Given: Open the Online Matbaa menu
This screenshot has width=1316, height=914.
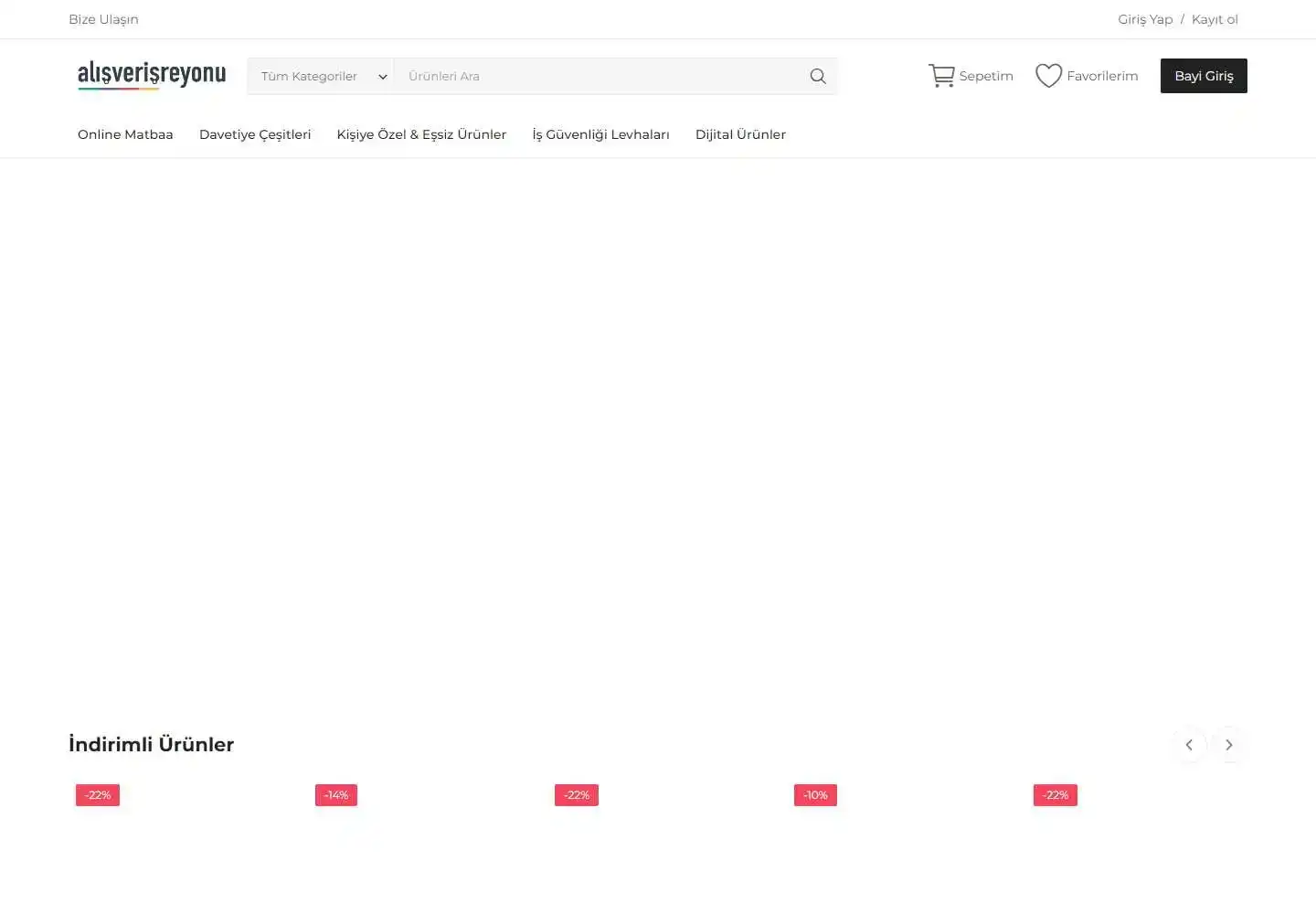Looking at the screenshot, I should click(x=125, y=134).
